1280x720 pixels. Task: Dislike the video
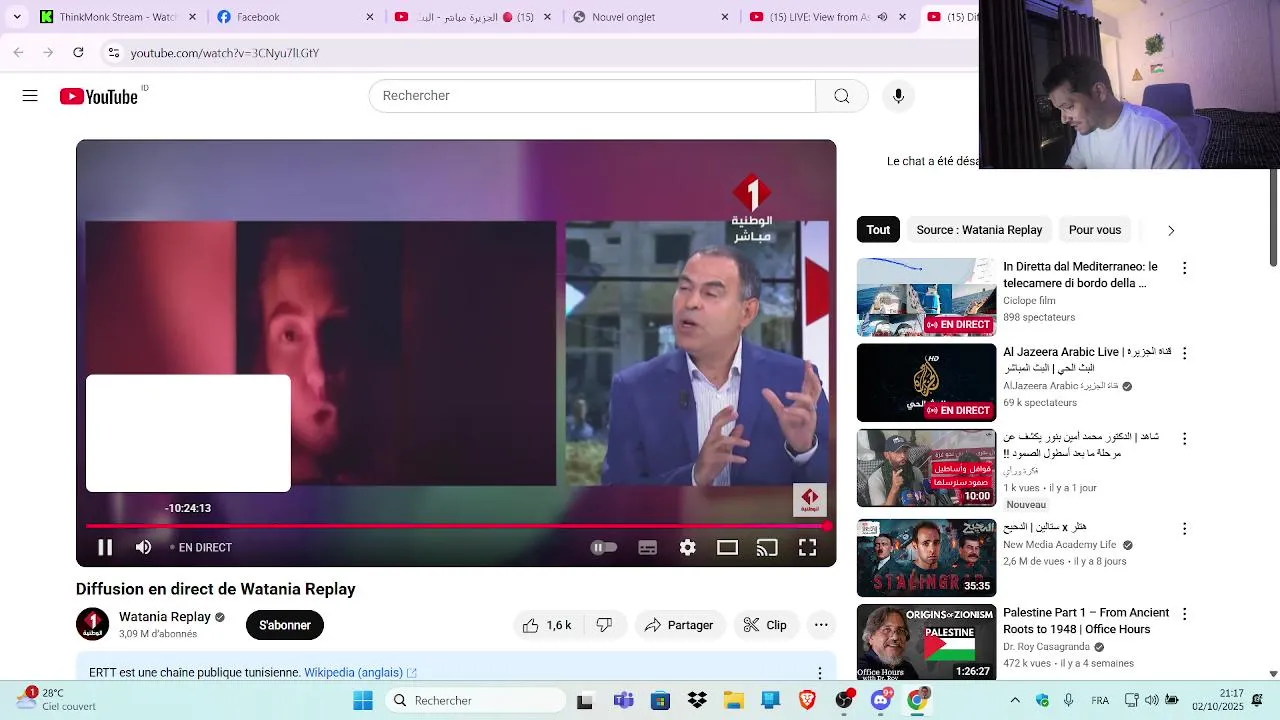(x=604, y=625)
